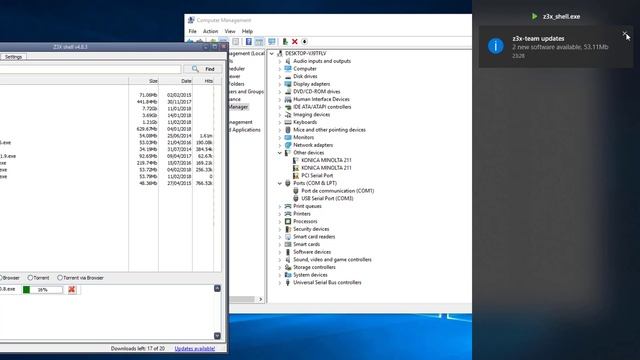640x360 pixels.
Task: Open the Action menu
Action: tap(211, 31)
